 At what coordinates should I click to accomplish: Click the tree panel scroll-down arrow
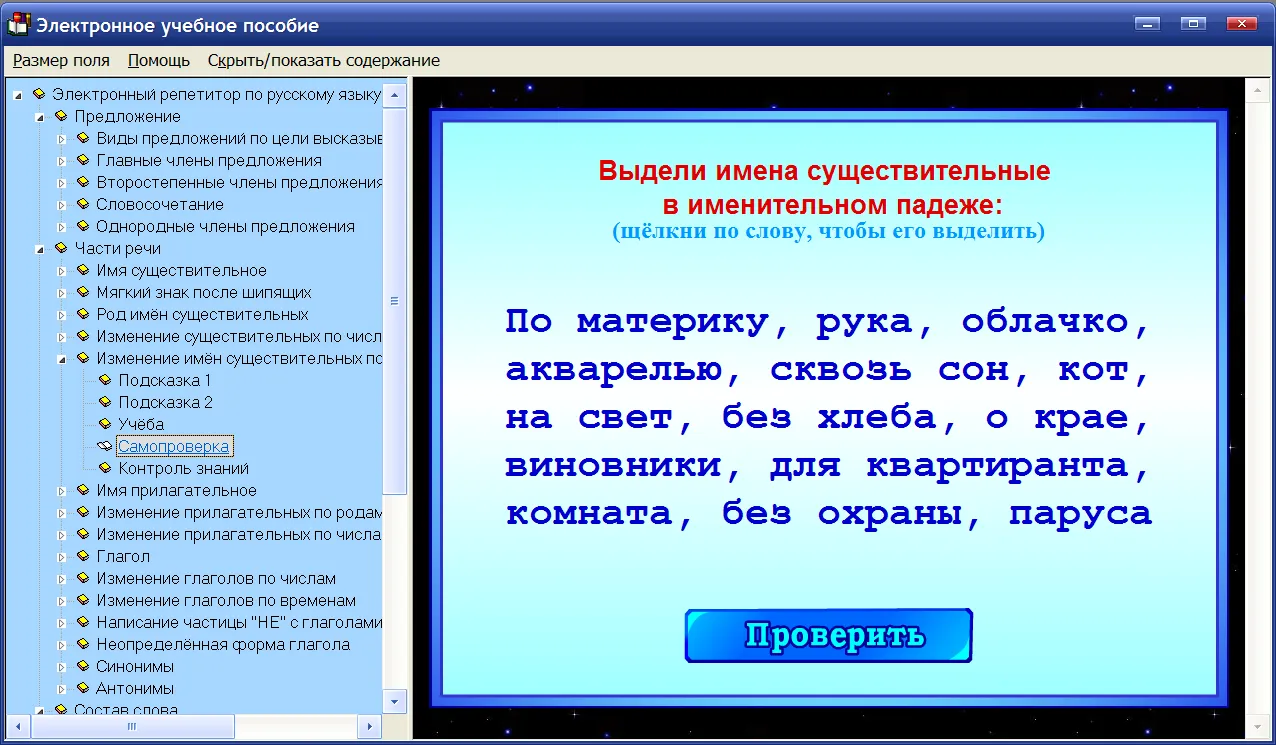395,701
